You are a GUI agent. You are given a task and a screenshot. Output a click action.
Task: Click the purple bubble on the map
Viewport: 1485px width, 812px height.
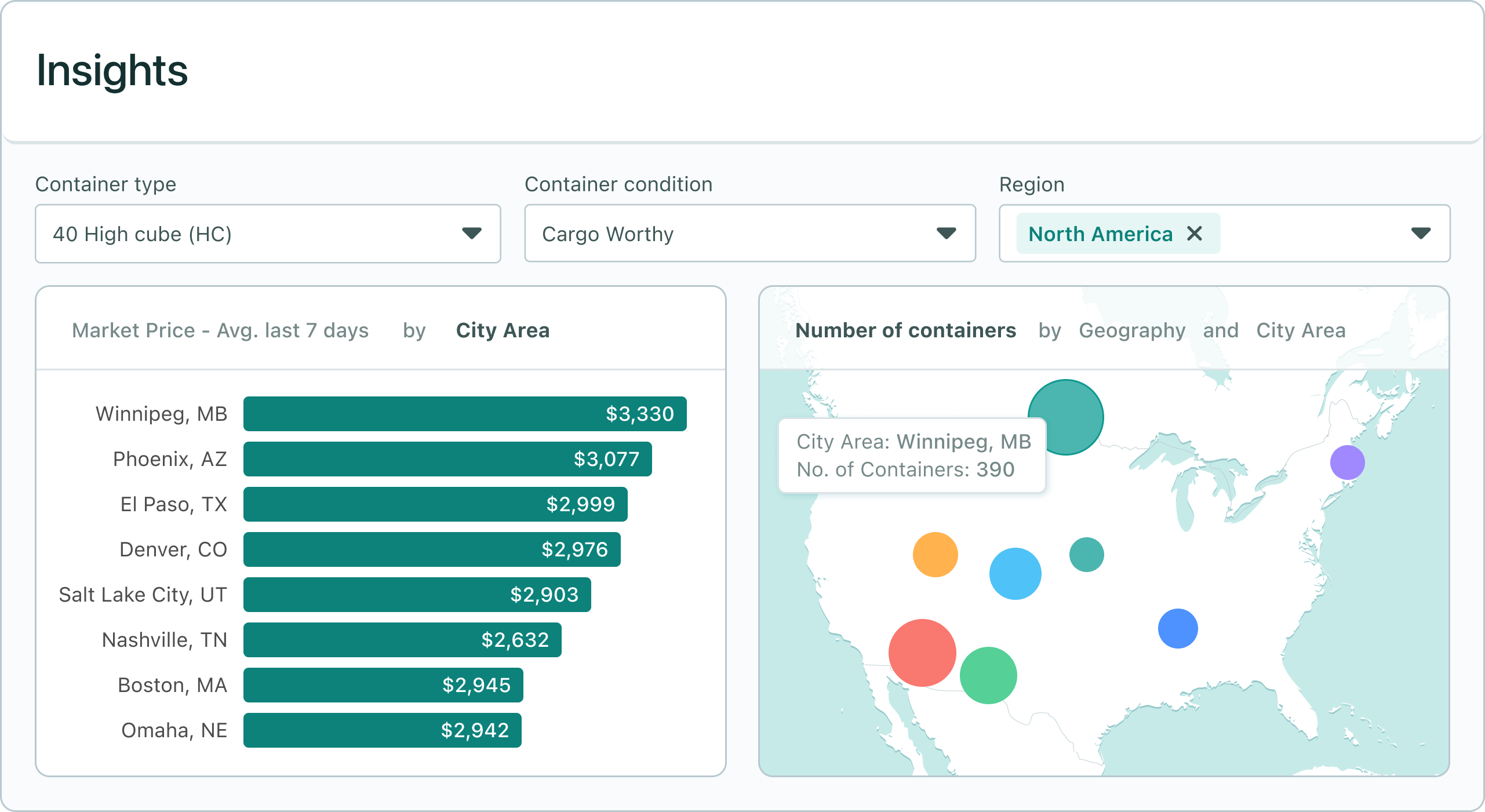[1349, 462]
